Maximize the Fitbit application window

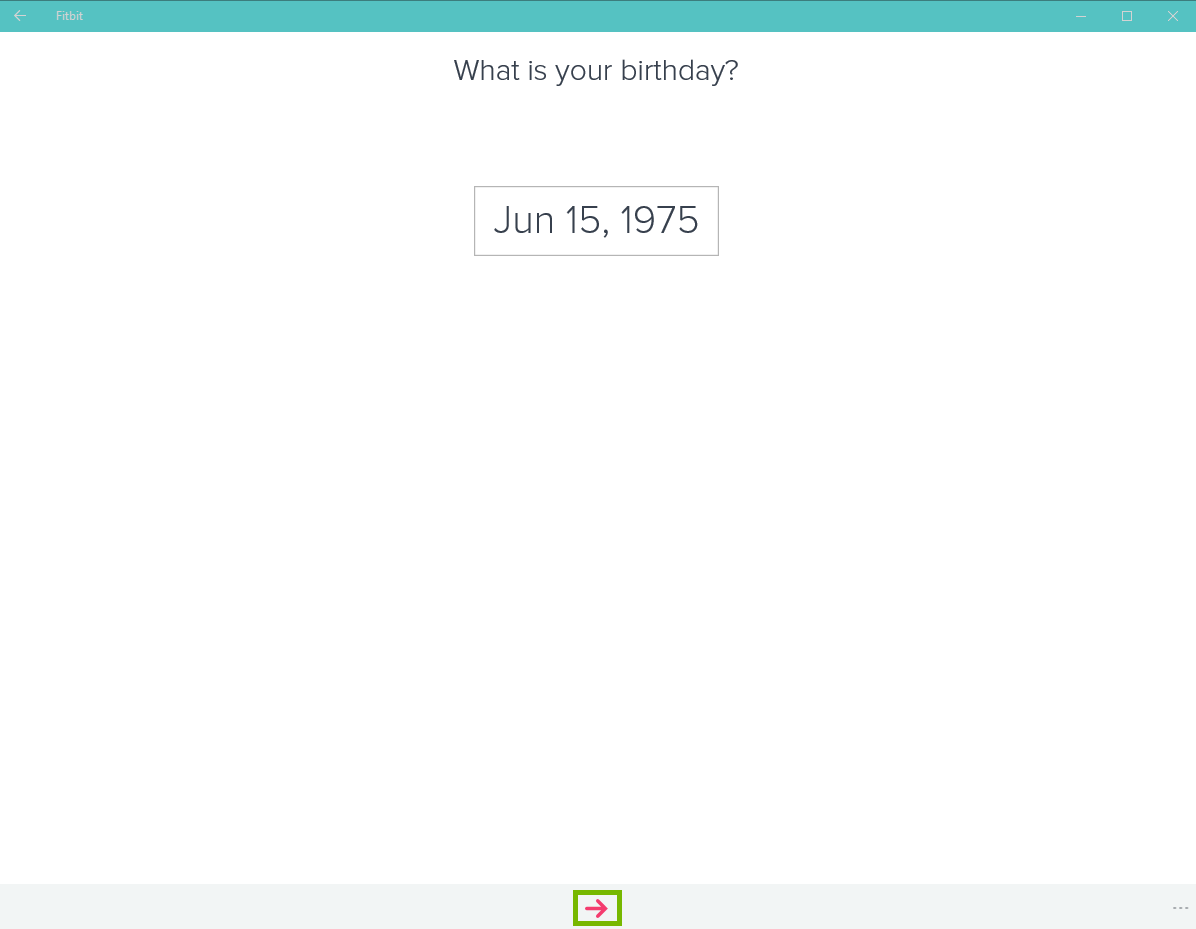(1127, 15)
